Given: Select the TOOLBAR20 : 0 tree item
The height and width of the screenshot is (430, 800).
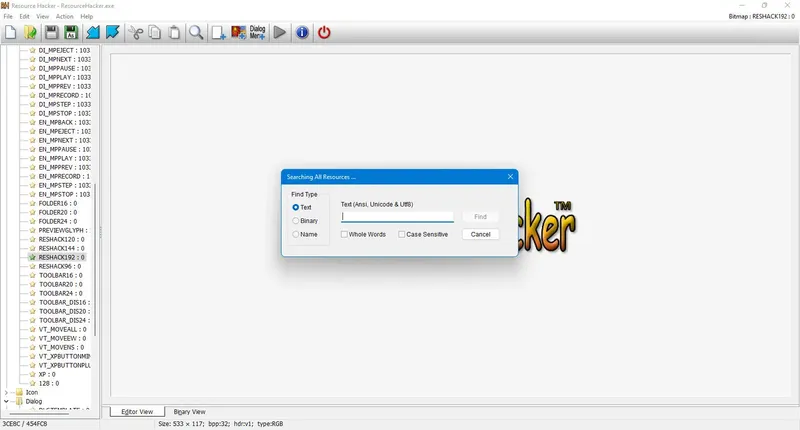Looking at the screenshot, I should click(x=61, y=285).
